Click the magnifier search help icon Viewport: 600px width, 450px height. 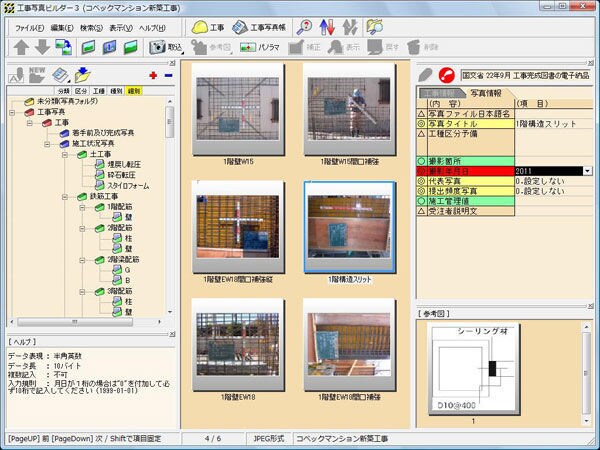[305, 27]
